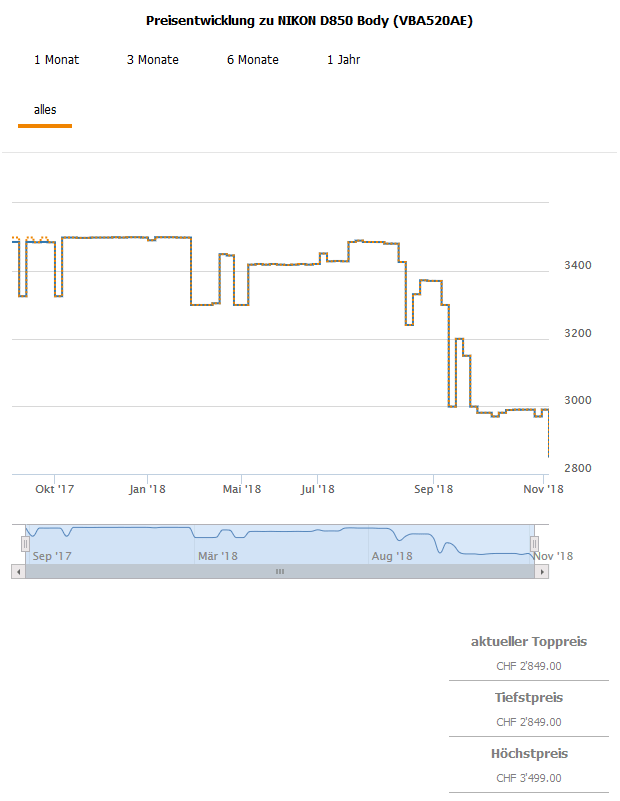Click the 3400 y-axis label

coord(578,265)
